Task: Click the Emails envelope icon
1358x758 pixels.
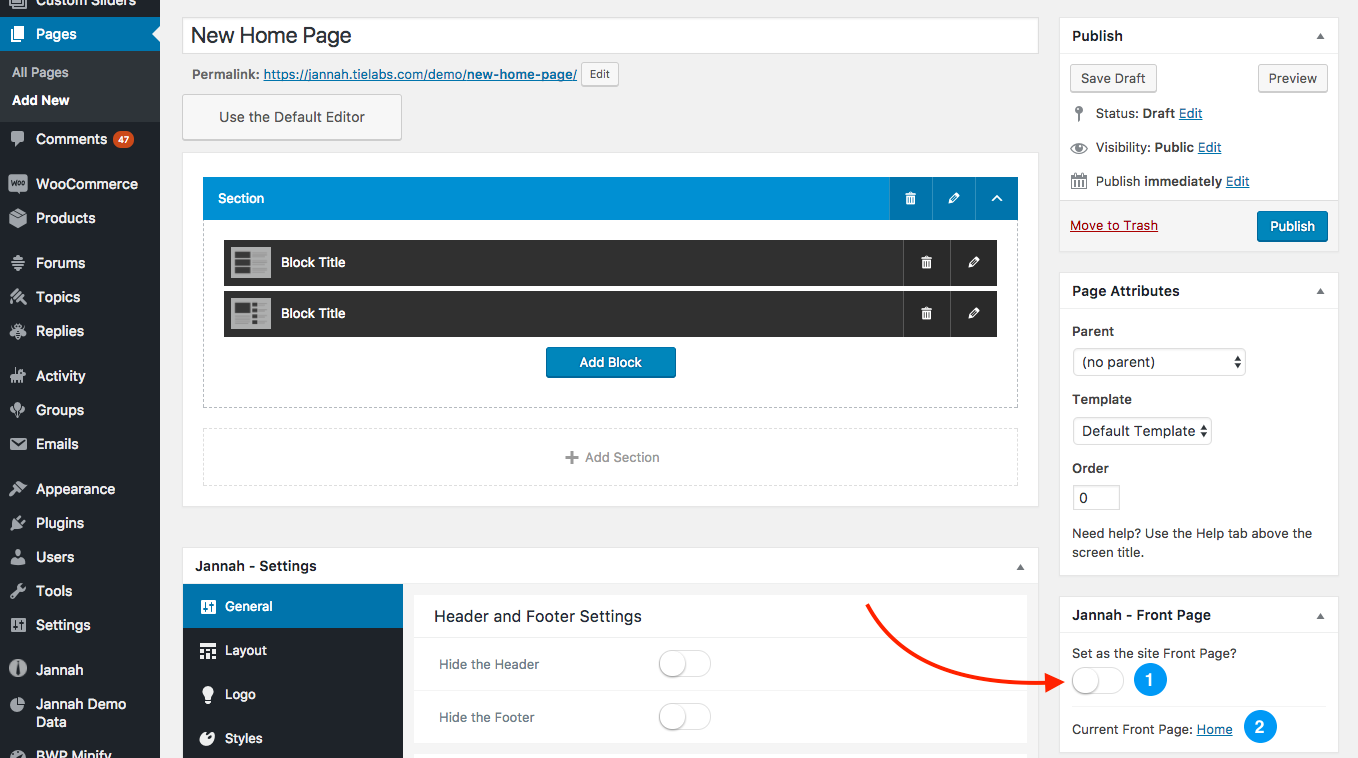Action: click(x=17, y=444)
